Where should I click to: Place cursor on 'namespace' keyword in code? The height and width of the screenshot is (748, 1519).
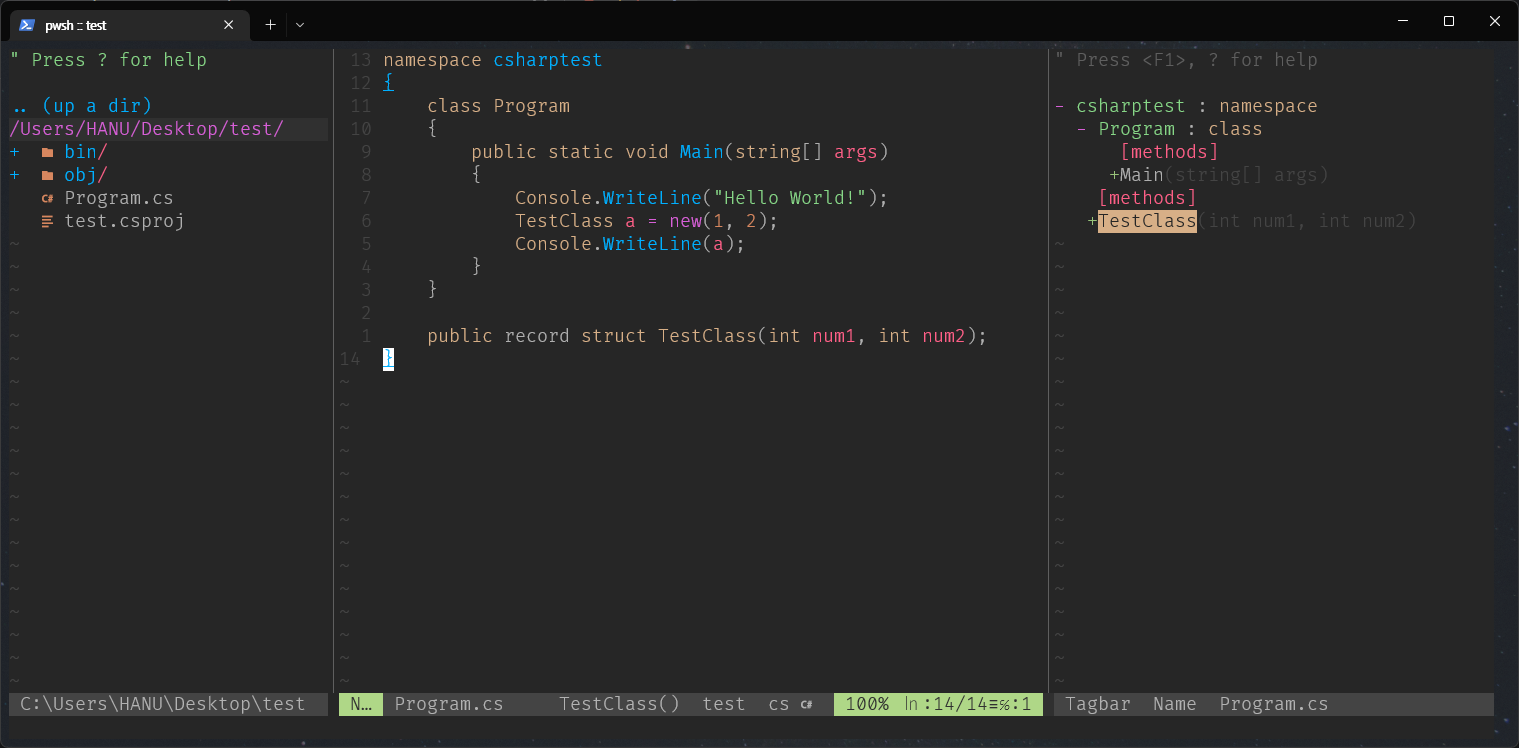pyautogui.click(x=432, y=60)
